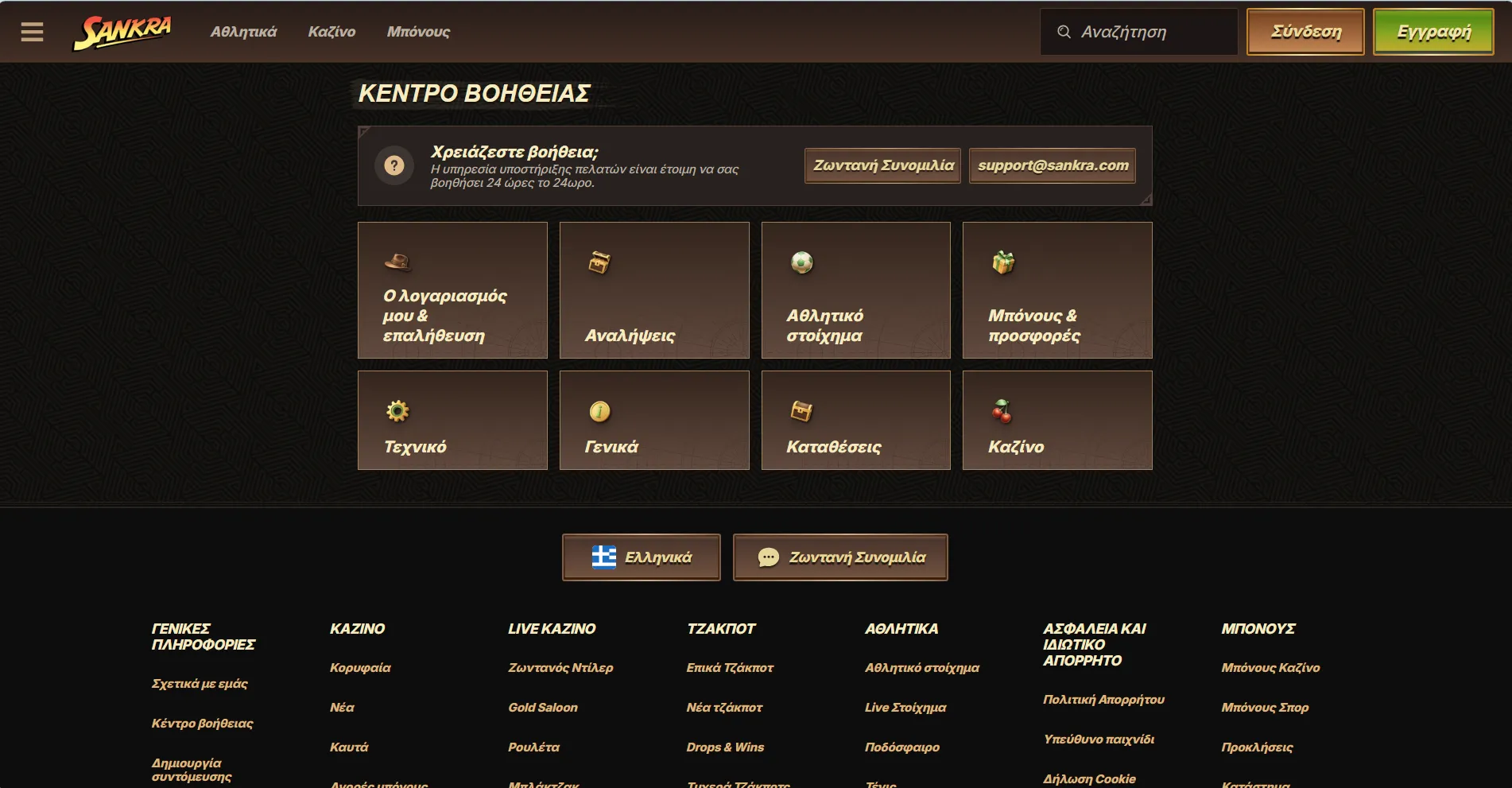This screenshot has height=788, width=1512.
Task: Click the Κορυφαία link under ΚΑΖΙΝΟ
Action: tap(360, 668)
